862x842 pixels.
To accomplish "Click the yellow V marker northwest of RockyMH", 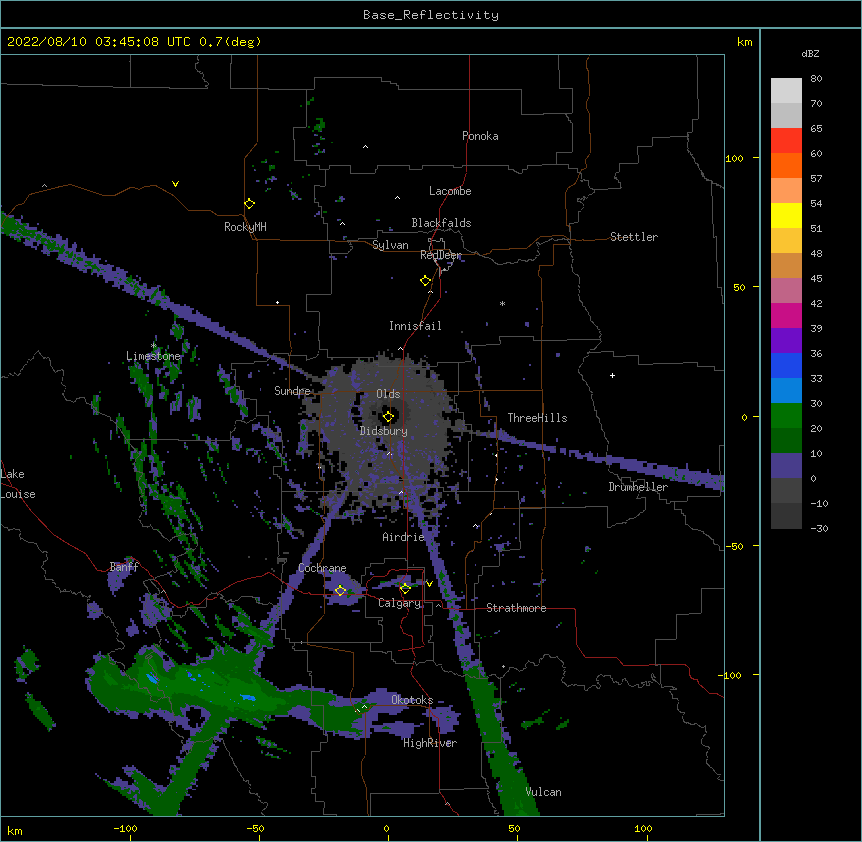I will (175, 184).
